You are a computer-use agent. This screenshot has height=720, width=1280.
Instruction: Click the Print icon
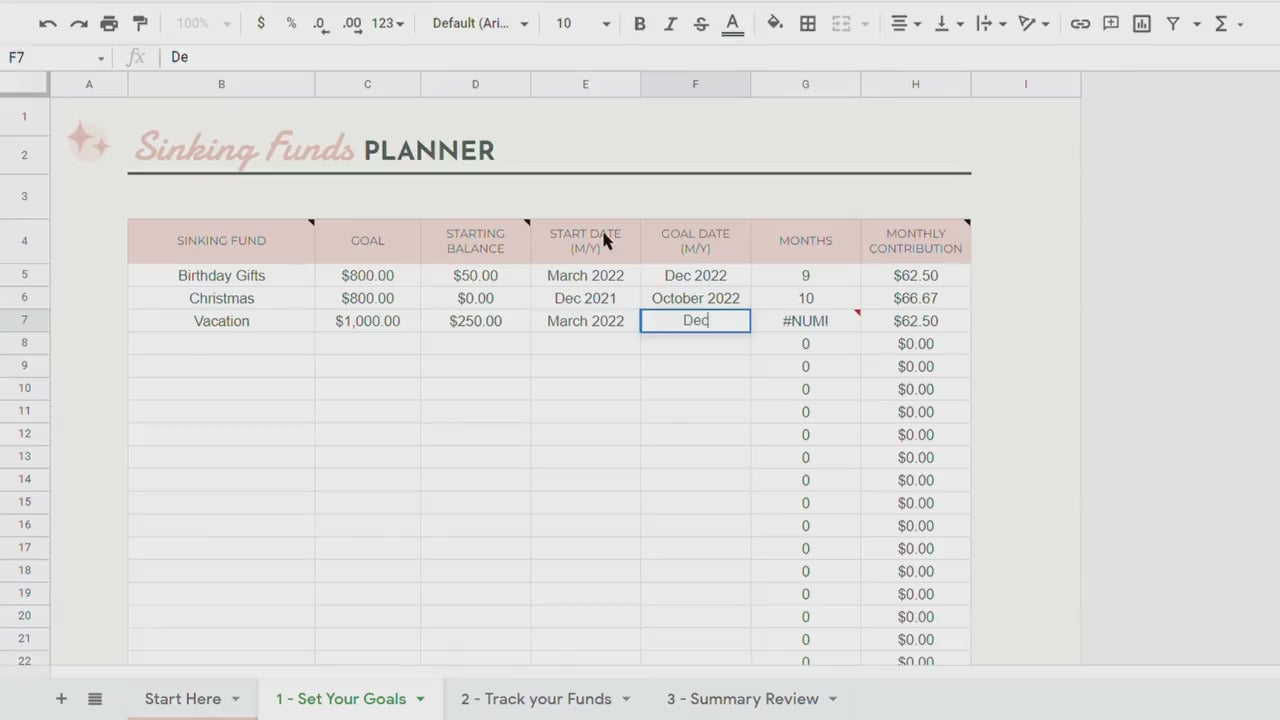click(109, 23)
